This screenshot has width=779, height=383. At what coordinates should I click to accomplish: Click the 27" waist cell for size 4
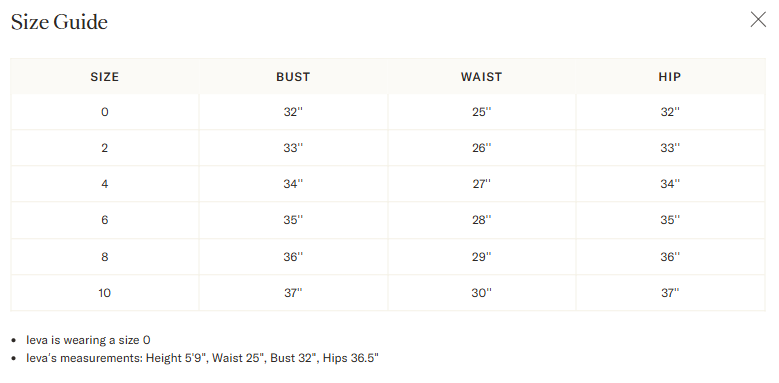(x=481, y=184)
